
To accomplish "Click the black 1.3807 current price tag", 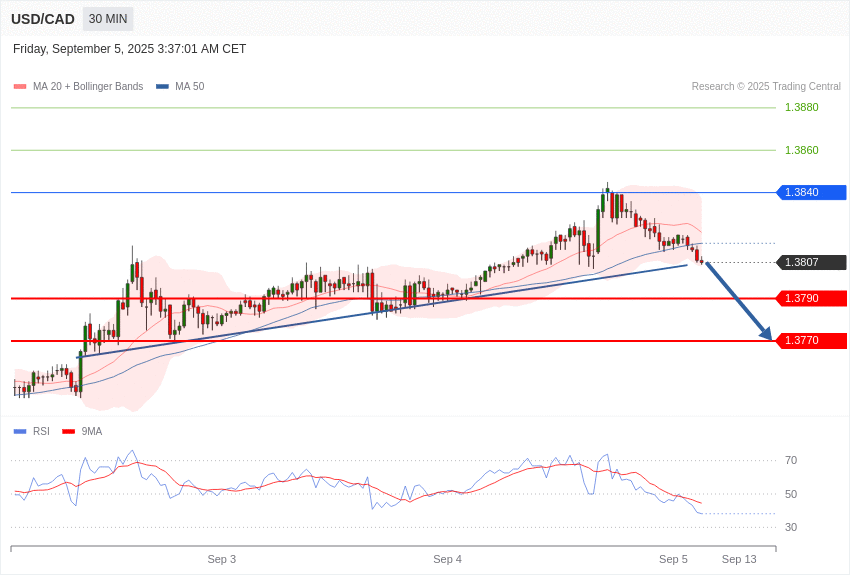I will click(x=811, y=262).
